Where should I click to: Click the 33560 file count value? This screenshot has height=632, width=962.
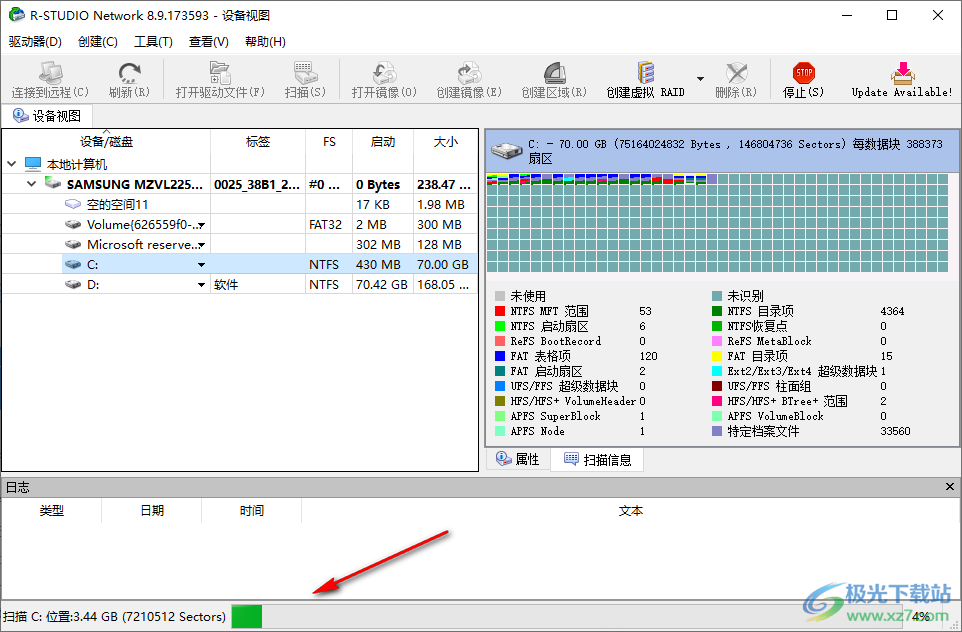[x=895, y=431]
